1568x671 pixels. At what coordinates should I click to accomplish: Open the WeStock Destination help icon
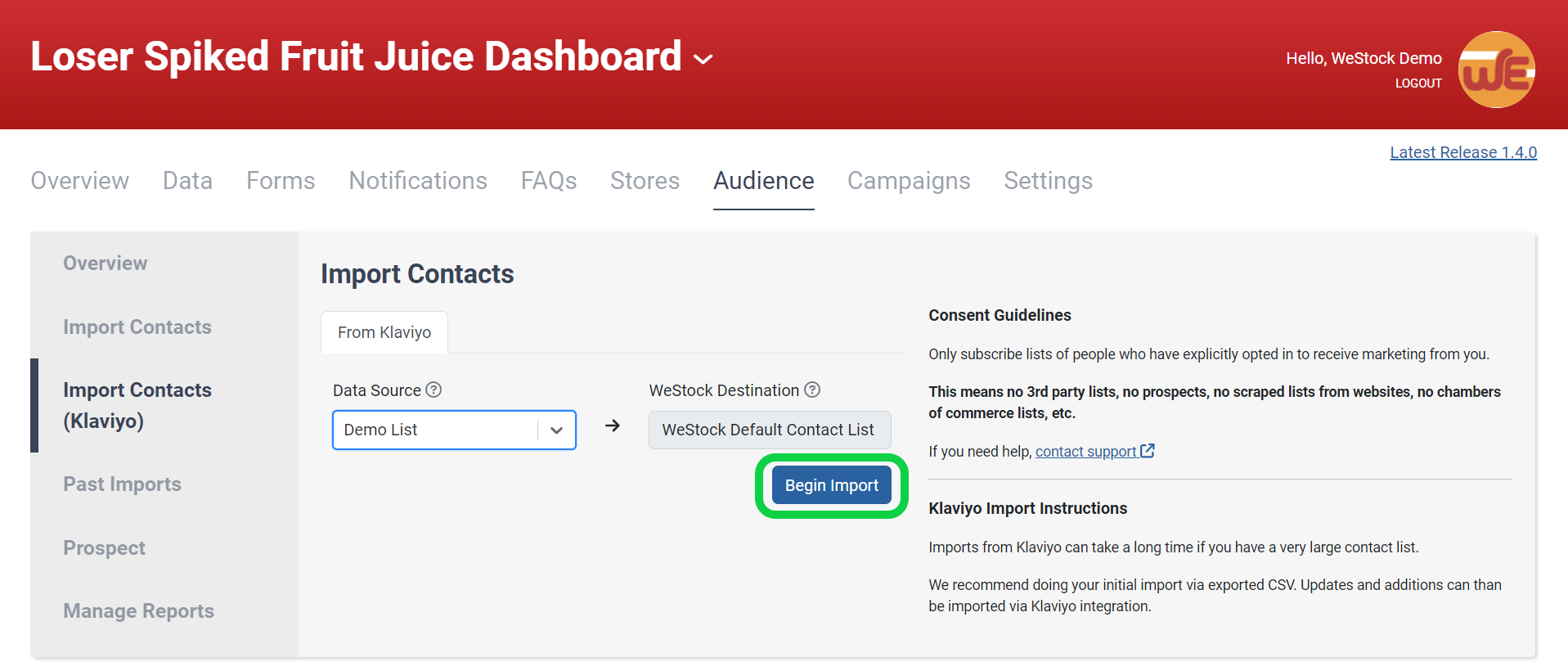pyautogui.click(x=812, y=390)
